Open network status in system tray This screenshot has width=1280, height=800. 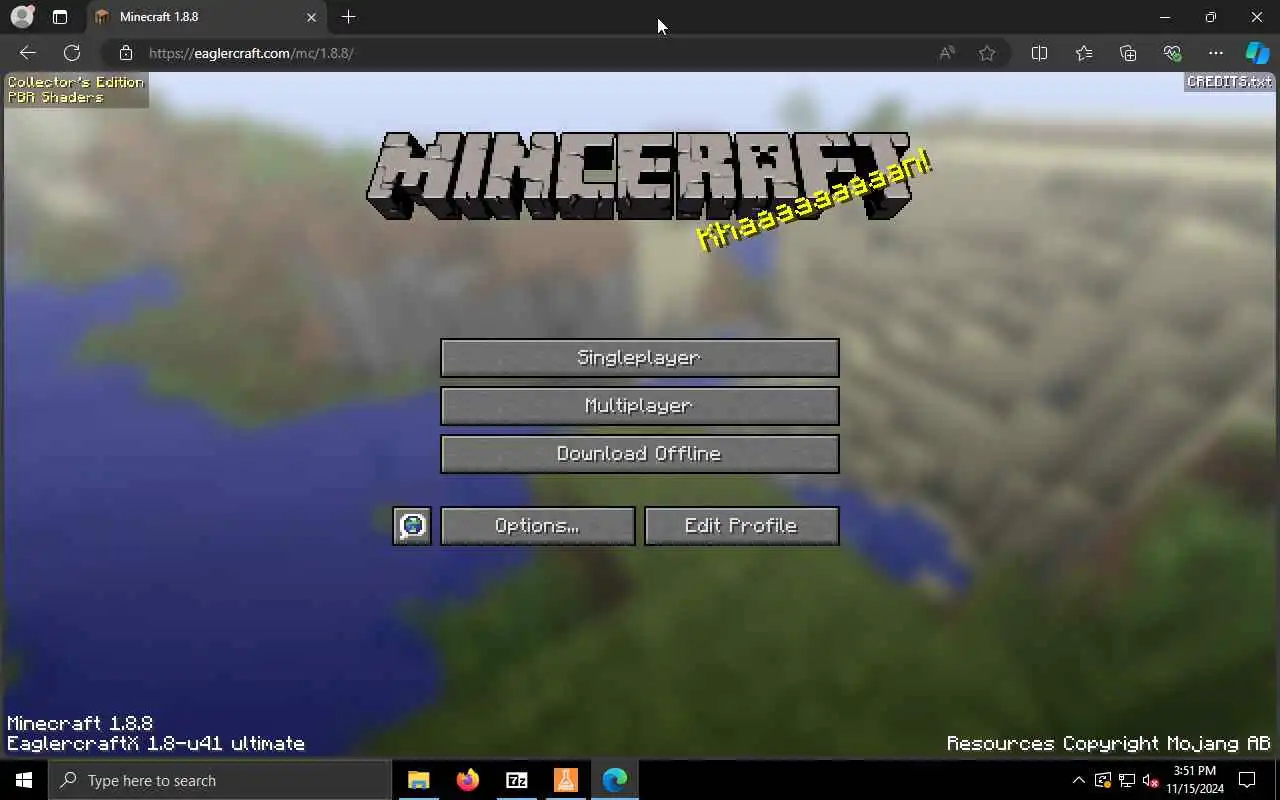coord(1127,780)
